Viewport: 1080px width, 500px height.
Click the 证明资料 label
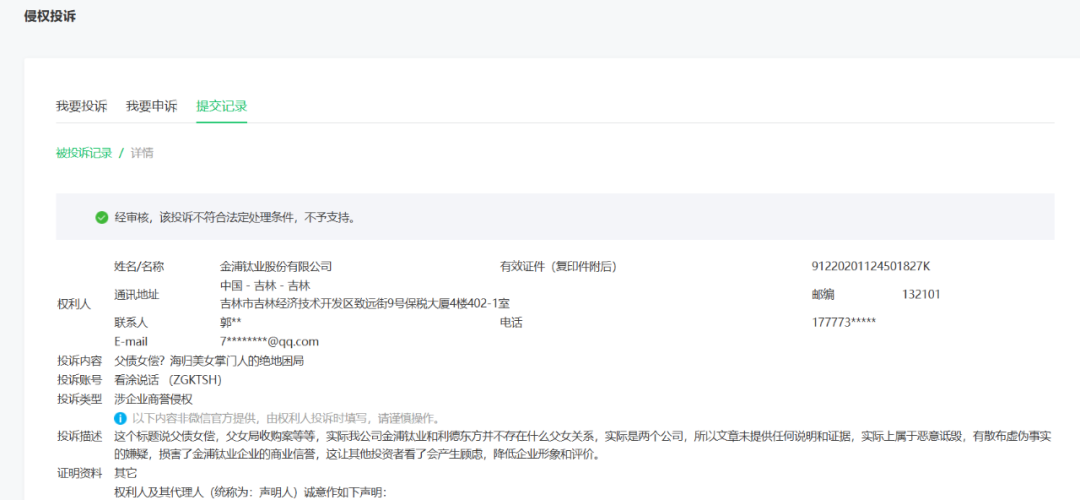pyautogui.click(x=79, y=473)
